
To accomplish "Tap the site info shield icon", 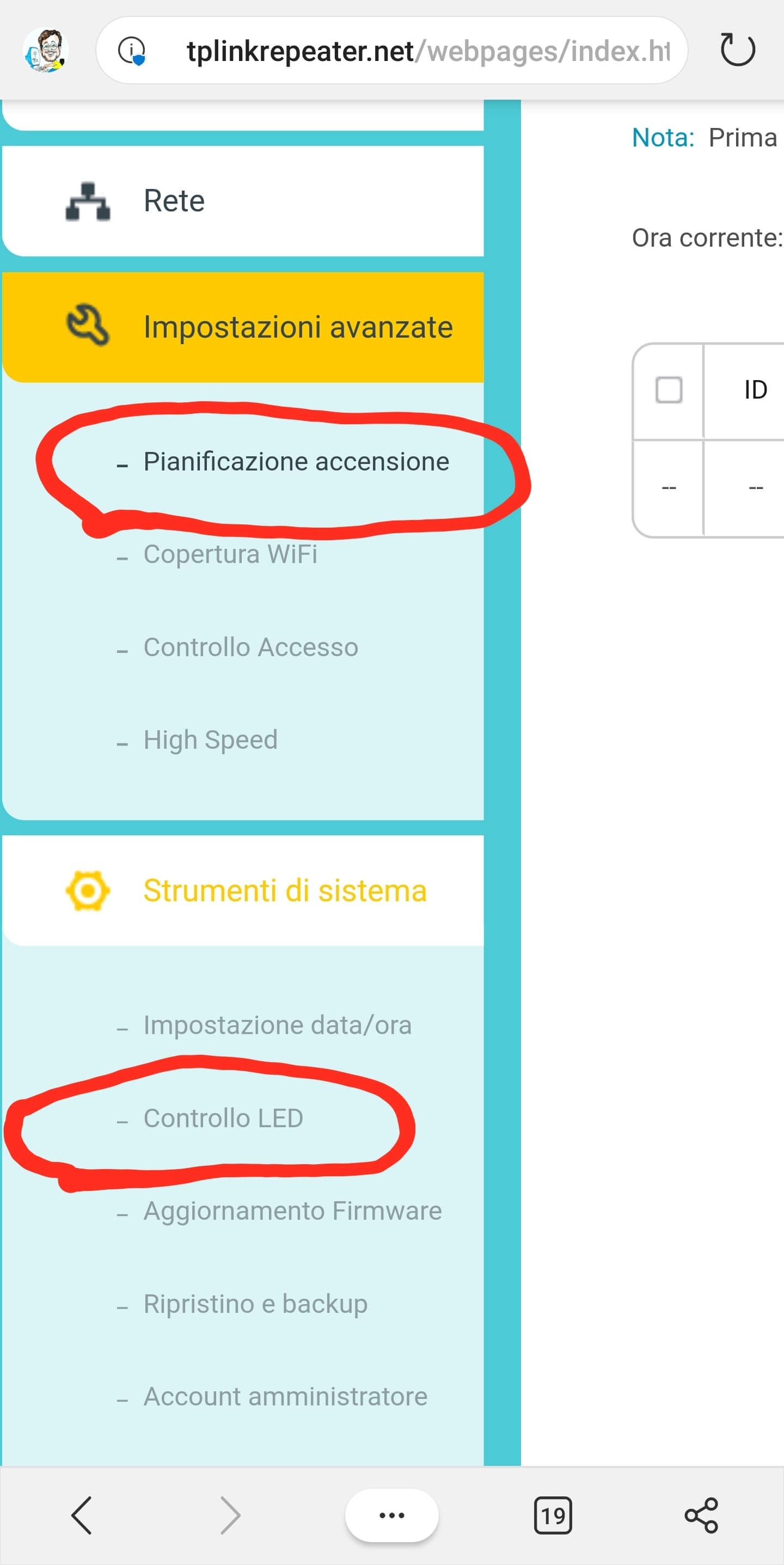I will click(x=132, y=51).
